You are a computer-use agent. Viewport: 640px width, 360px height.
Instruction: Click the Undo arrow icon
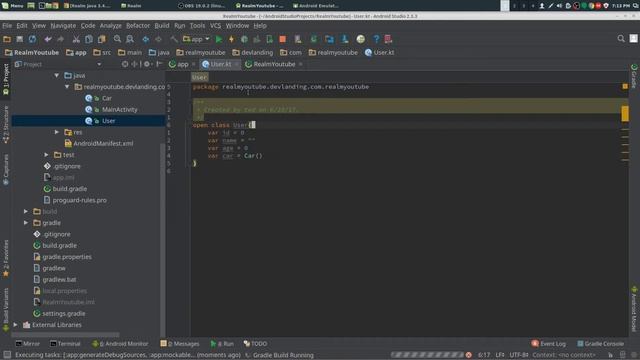48,39
